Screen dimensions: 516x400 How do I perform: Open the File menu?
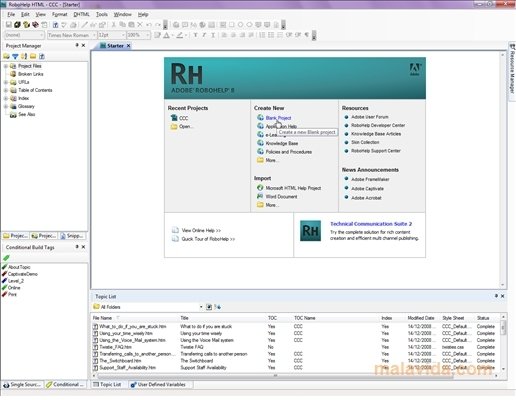point(11,14)
